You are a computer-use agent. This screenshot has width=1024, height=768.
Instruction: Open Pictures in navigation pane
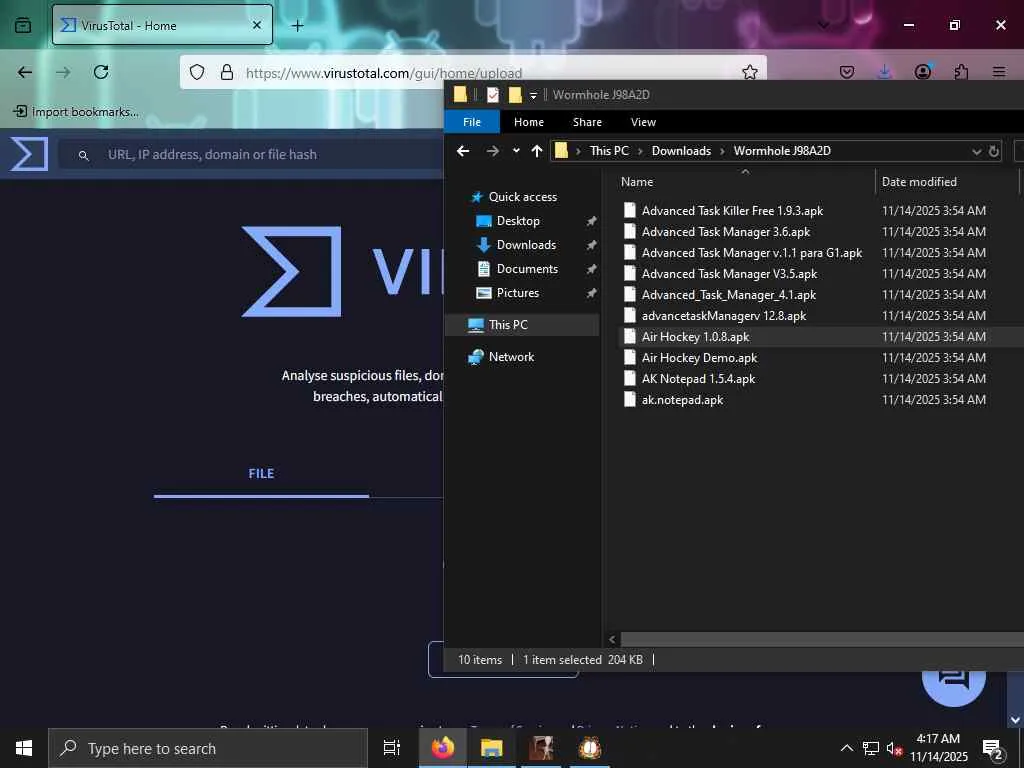(x=517, y=293)
